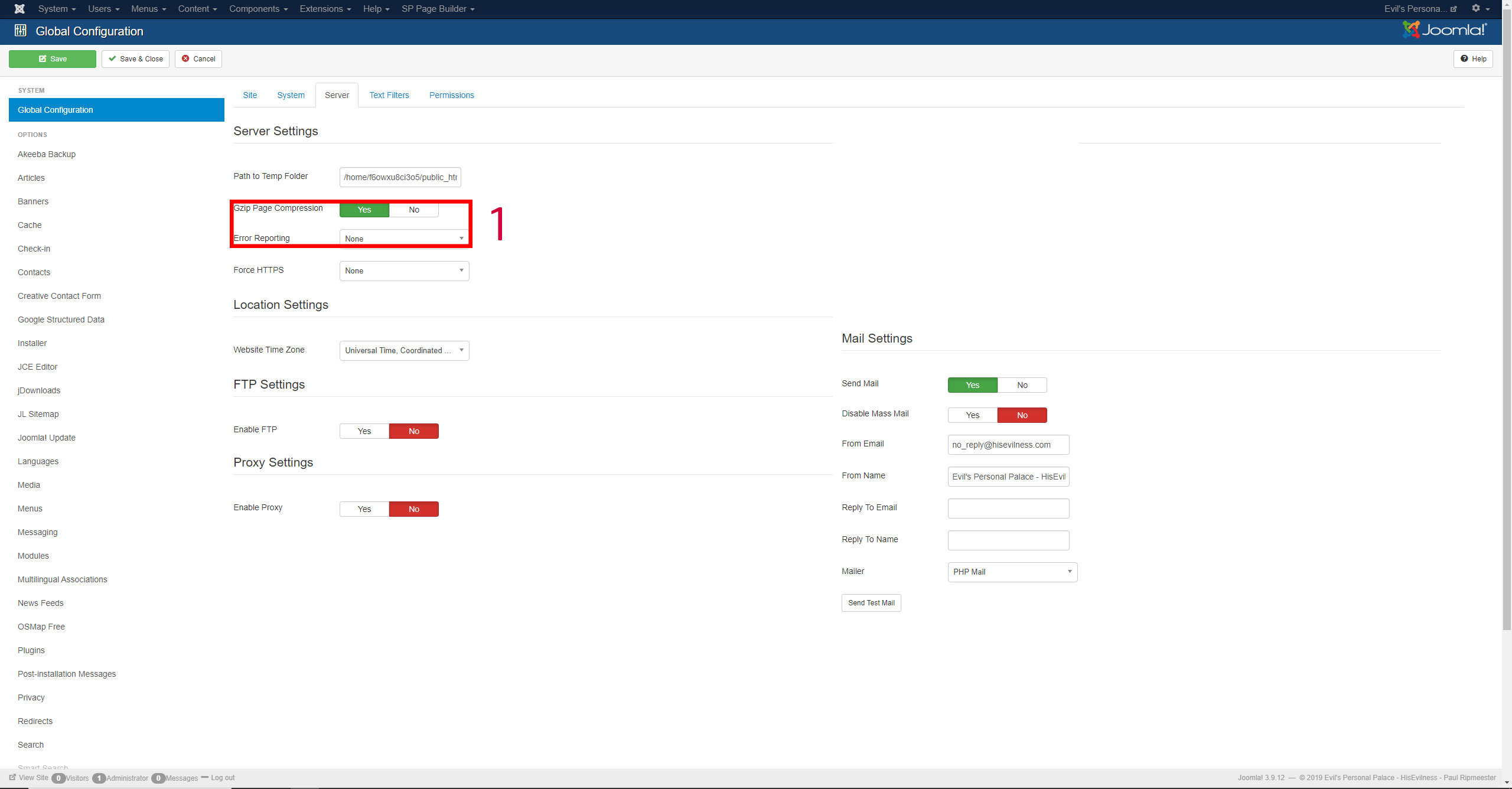Open Plugins options in sidebar
This screenshot has width=1512, height=789.
31,650
